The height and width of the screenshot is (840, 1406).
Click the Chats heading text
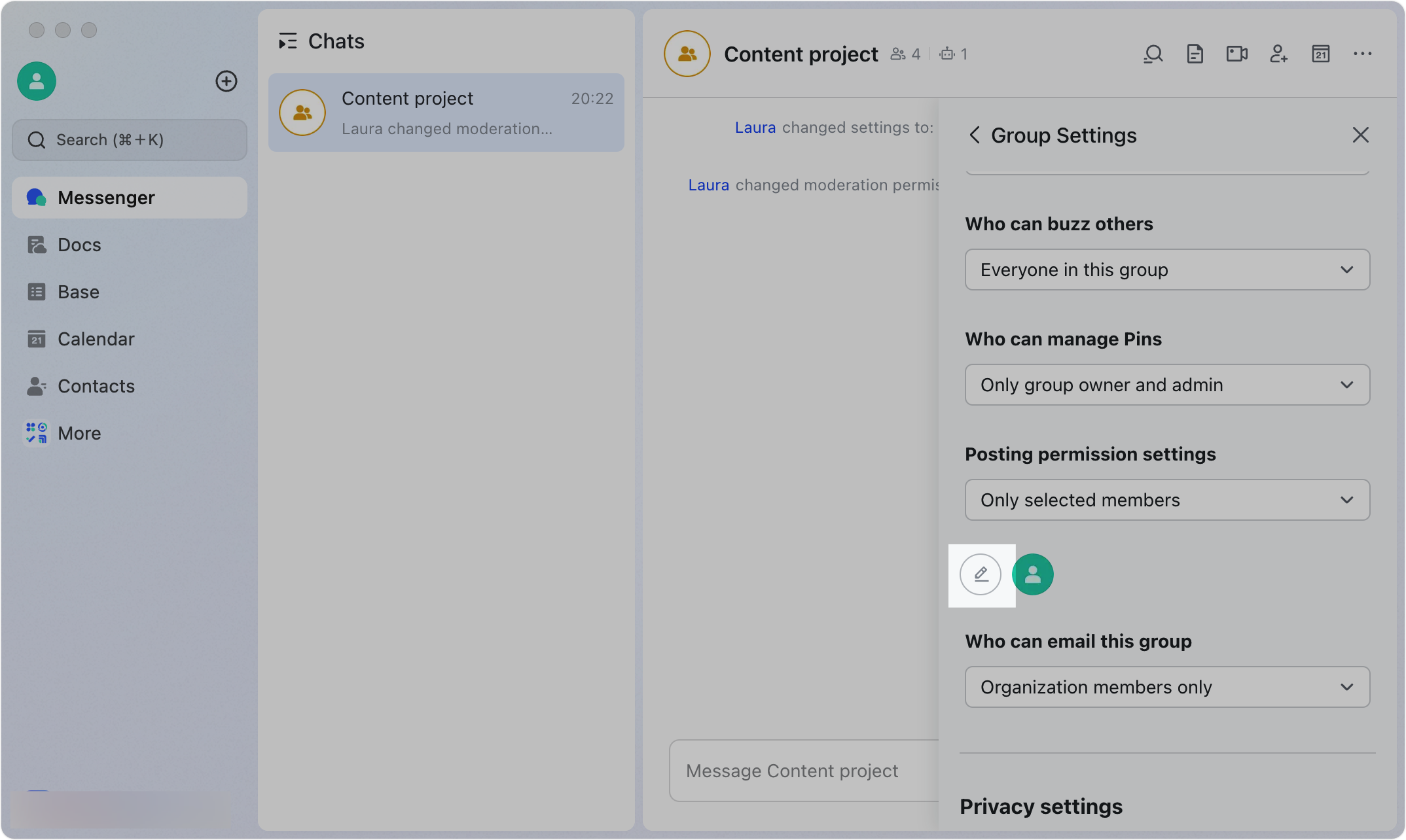tap(336, 41)
